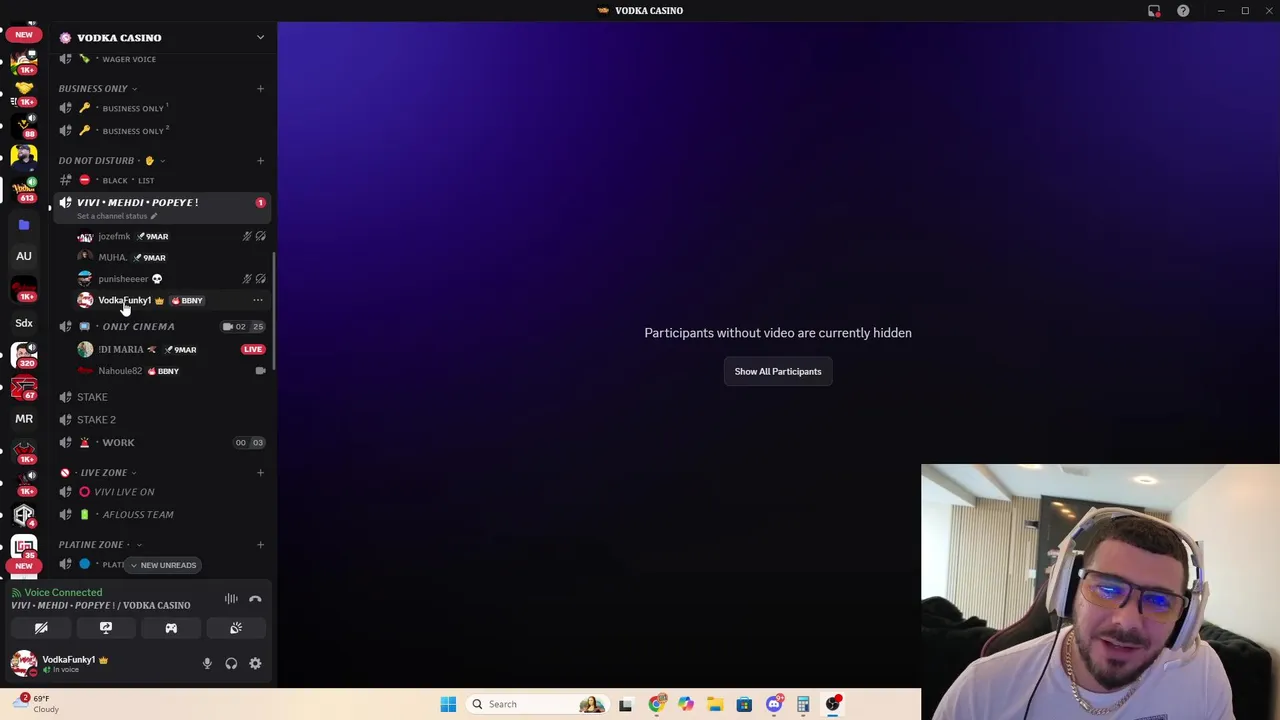Viewport: 1280px width, 720px height.
Task: Open User Settings gear
Action: click(255, 663)
